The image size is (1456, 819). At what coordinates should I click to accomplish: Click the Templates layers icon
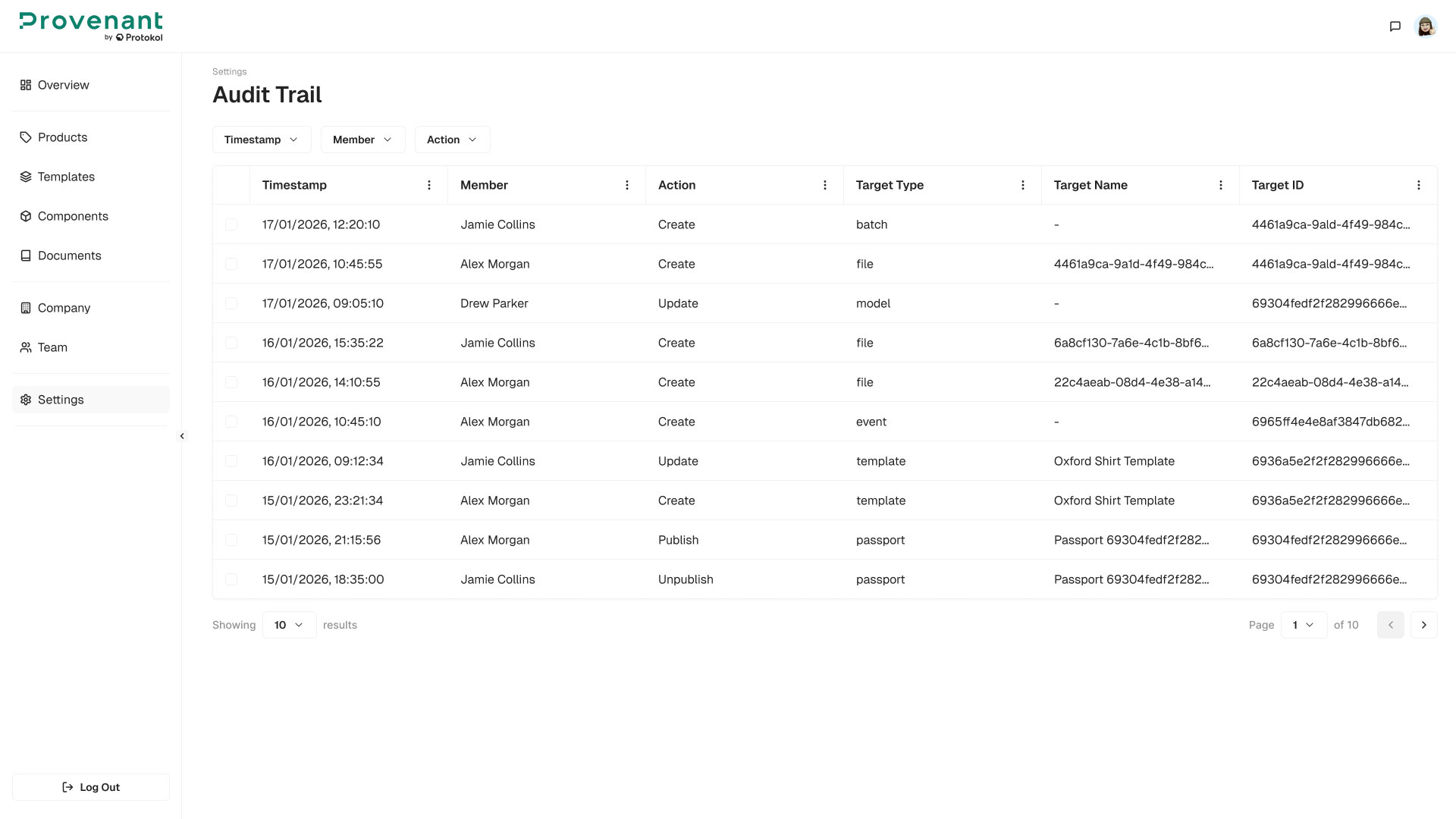click(x=26, y=177)
